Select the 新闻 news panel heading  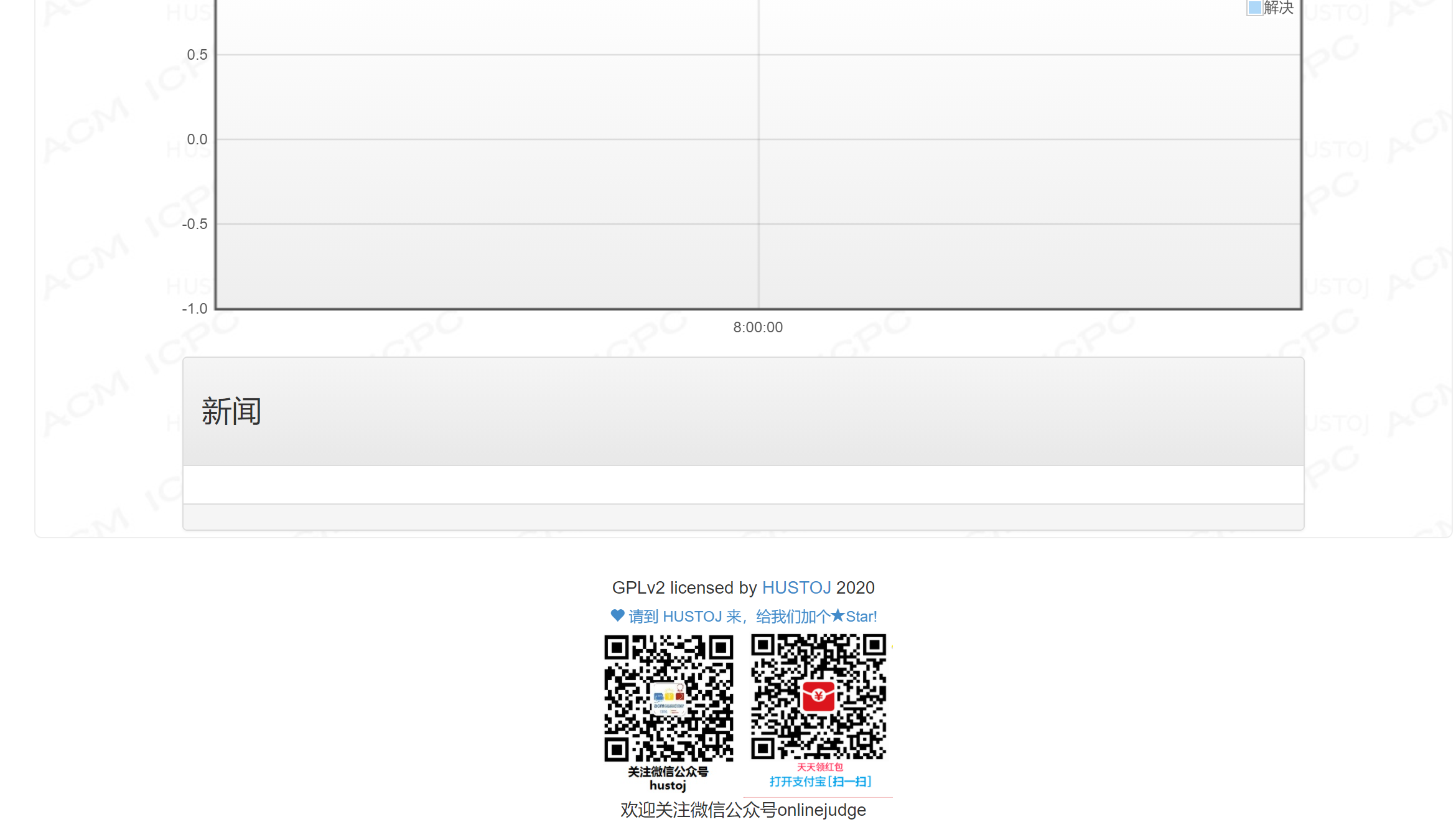pos(231,411)
